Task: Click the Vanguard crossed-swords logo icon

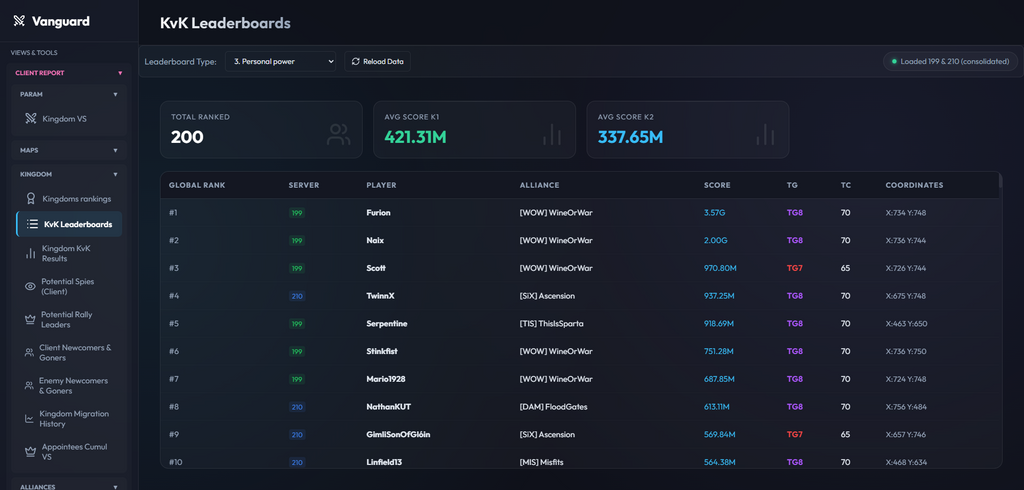Action: point(19,22)
